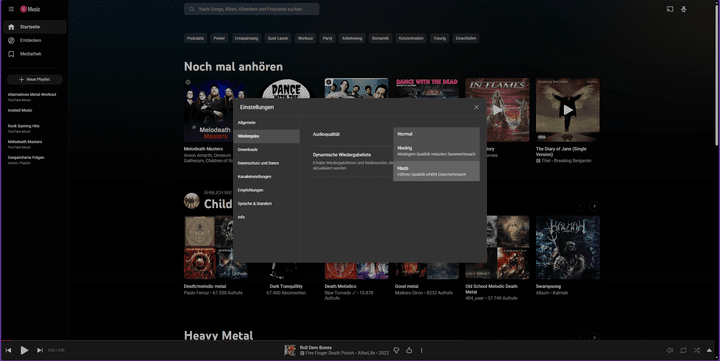Skip to next track in player bar
The height and width of the screenshot is (361, 720).
coord(40,350)
